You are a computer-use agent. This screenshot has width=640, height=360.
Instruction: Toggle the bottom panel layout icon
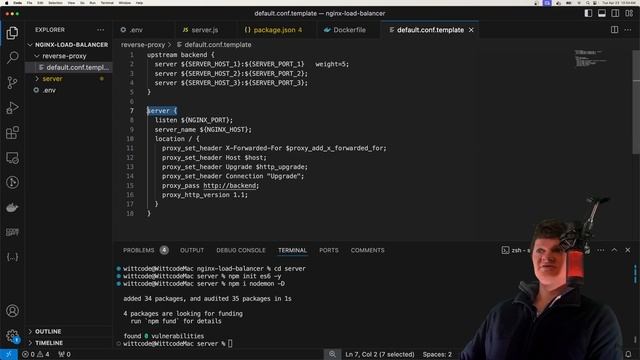coord(602,13)
